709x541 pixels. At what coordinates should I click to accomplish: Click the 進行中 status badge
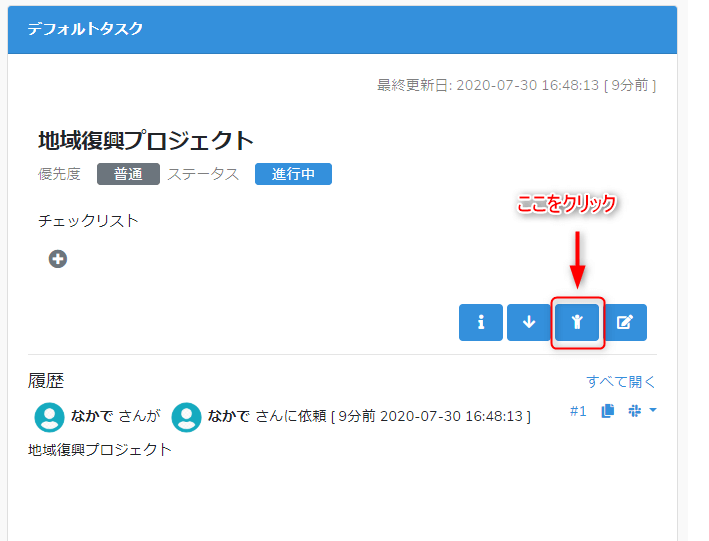coord(293,174)
